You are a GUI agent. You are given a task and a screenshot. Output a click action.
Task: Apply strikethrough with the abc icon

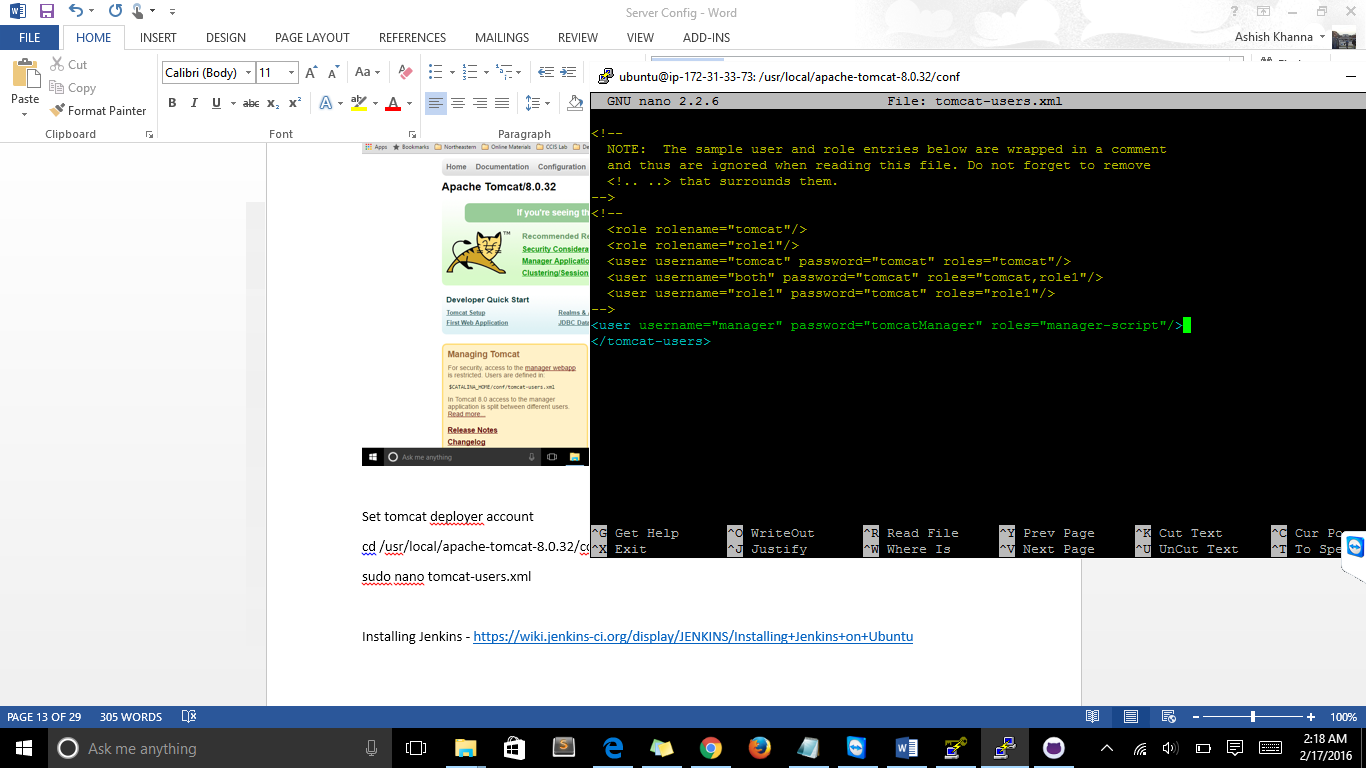pyautogui.click(x=251, y=103)
